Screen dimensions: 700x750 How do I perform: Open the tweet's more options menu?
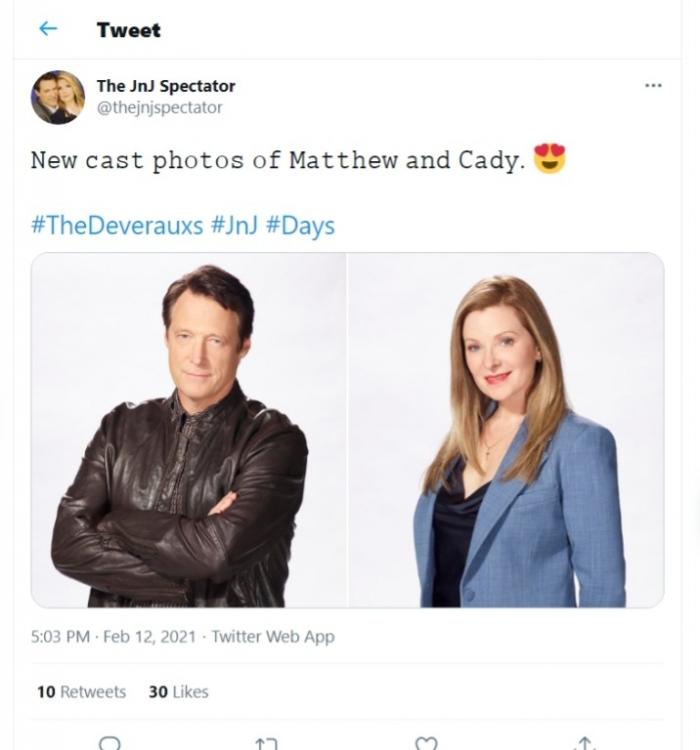653,86
